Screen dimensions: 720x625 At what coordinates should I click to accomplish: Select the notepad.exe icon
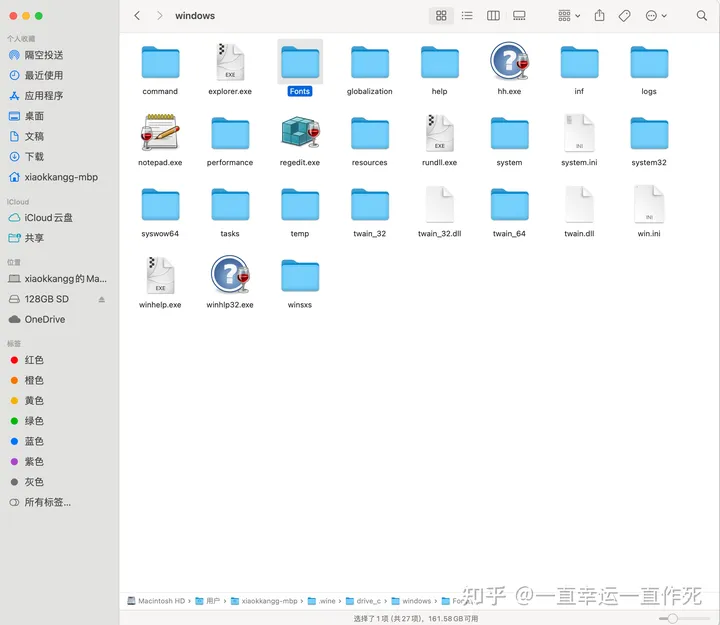pos(160,133)
